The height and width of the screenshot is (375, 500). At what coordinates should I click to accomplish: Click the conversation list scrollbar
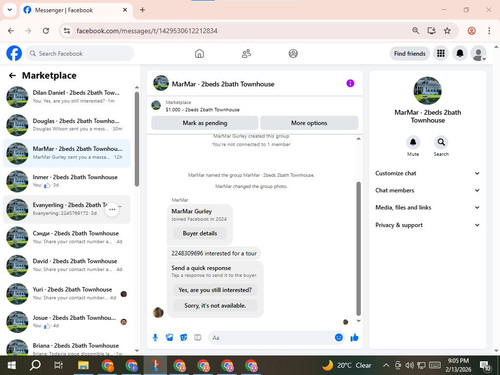point(137,139)
